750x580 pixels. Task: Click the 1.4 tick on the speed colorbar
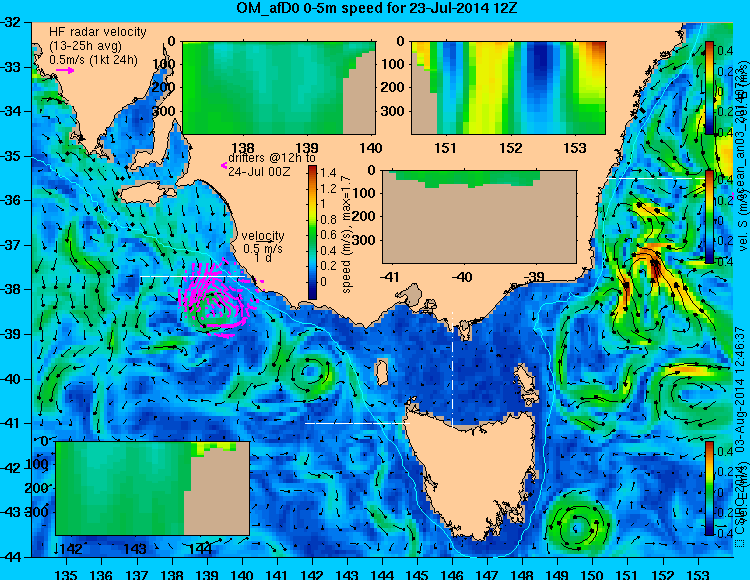(328, 173)
